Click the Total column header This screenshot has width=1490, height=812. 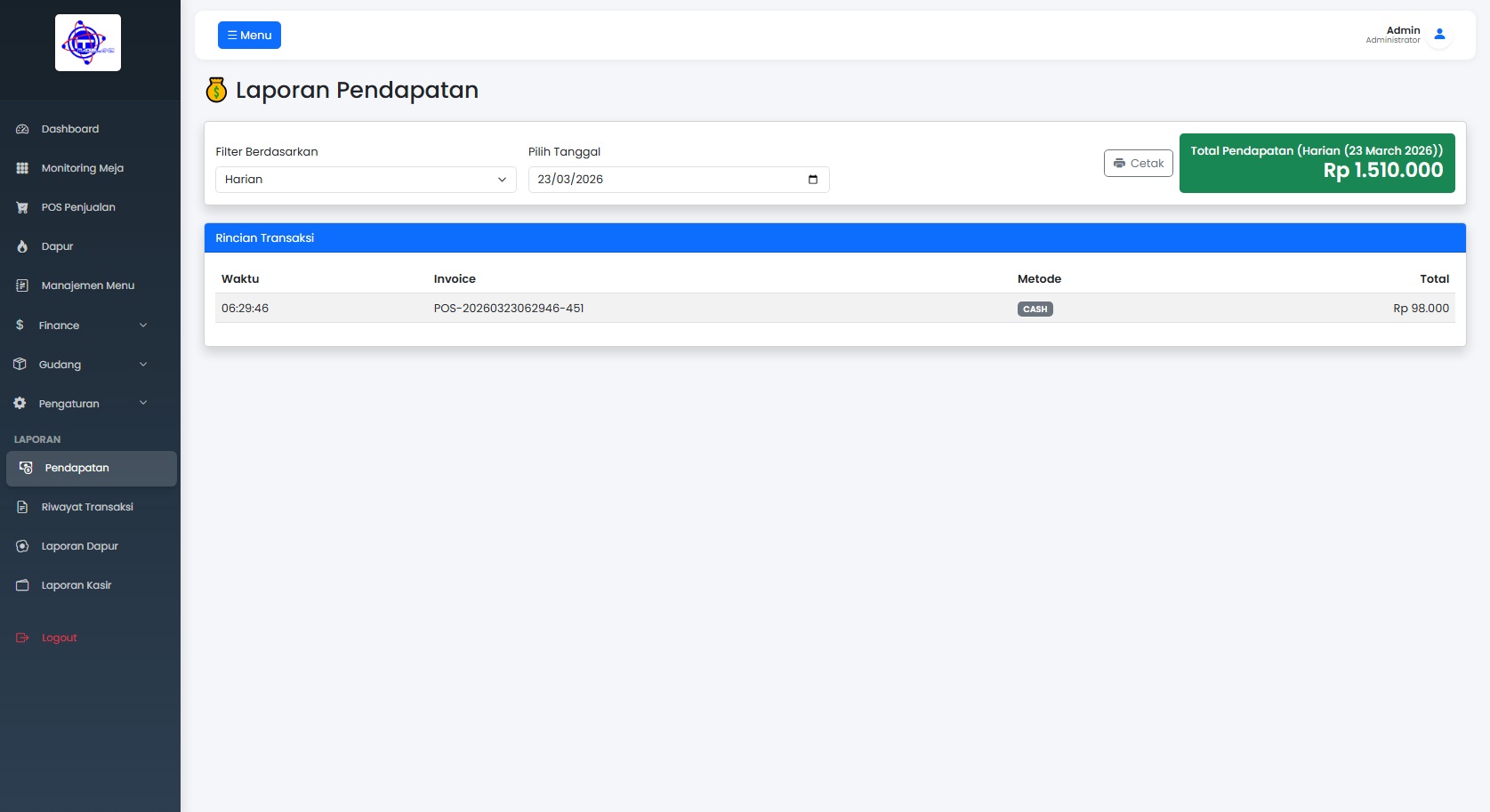[x=1434, y=279]
